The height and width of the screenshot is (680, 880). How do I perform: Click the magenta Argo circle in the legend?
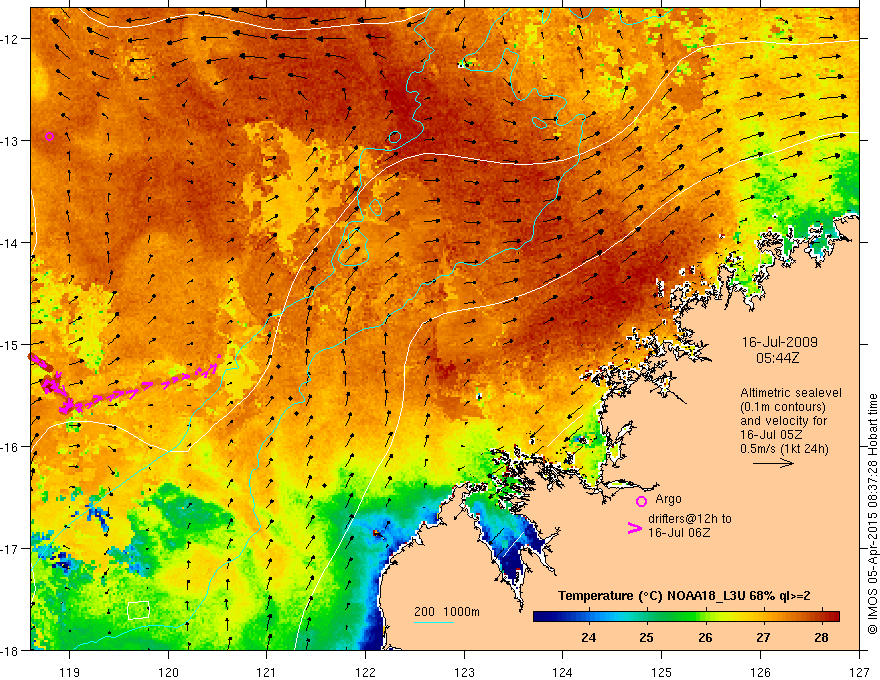(641, 501)
